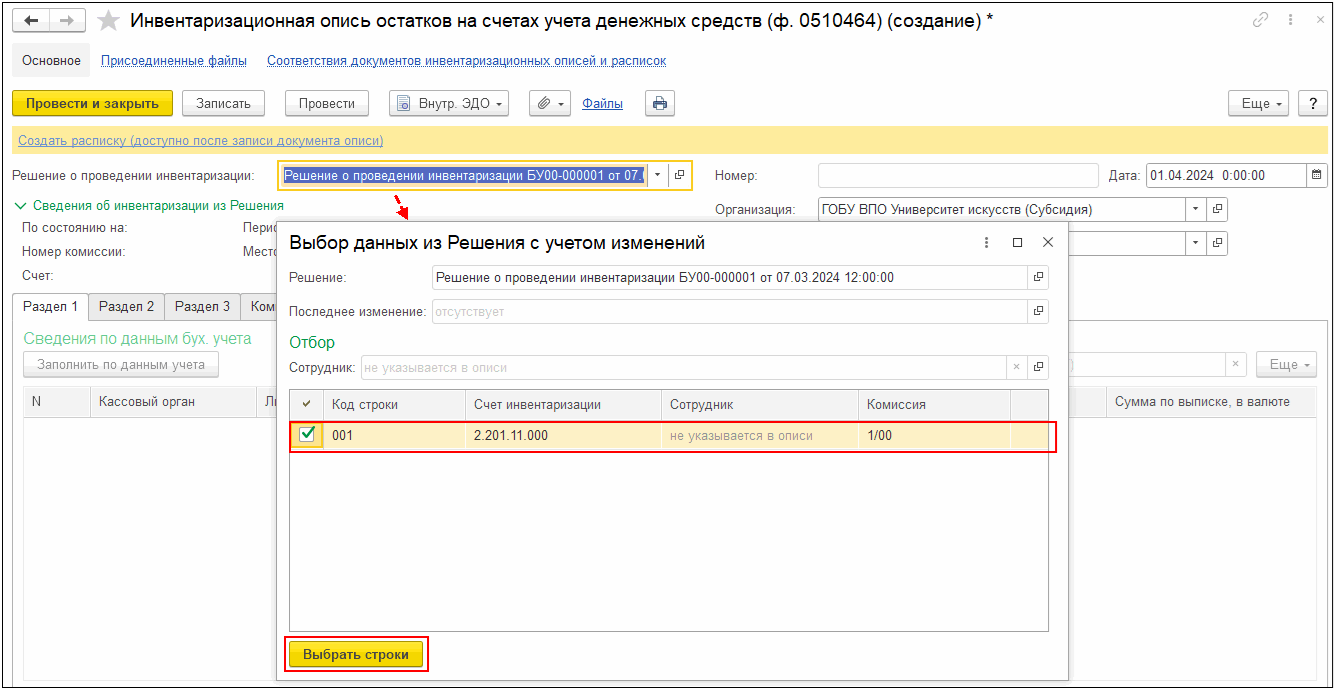Expand Организация dropdown arrow
This screenshot has width=1335, height=689.
[x=1197, y=209]
